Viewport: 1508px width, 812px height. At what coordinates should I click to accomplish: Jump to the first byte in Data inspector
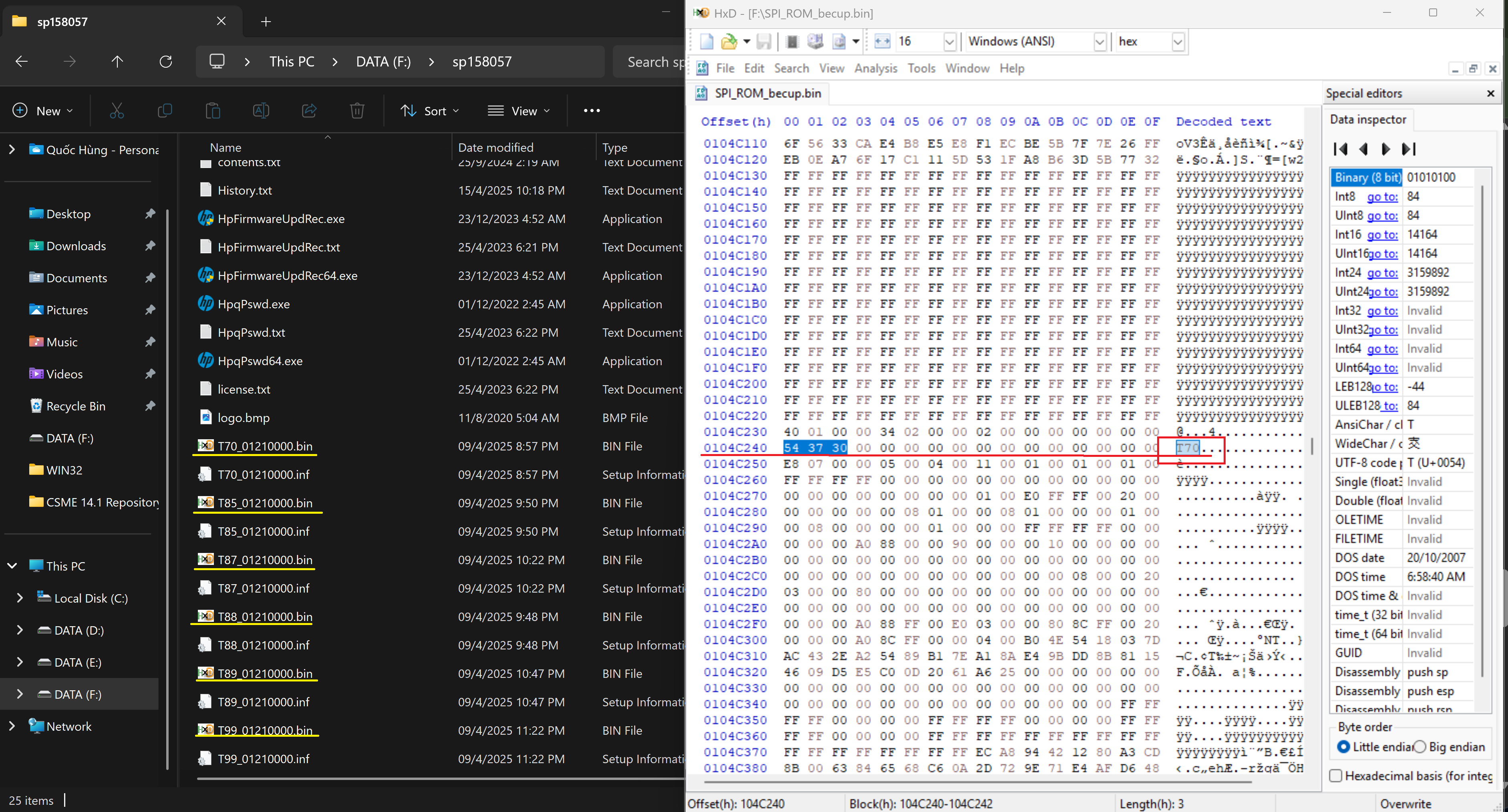pos(1341,149)
